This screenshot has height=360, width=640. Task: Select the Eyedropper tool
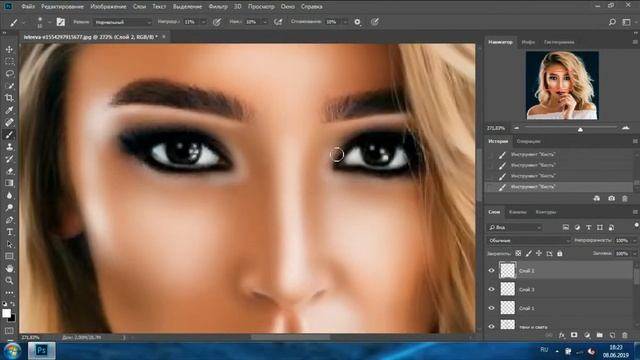pos(9,110)
